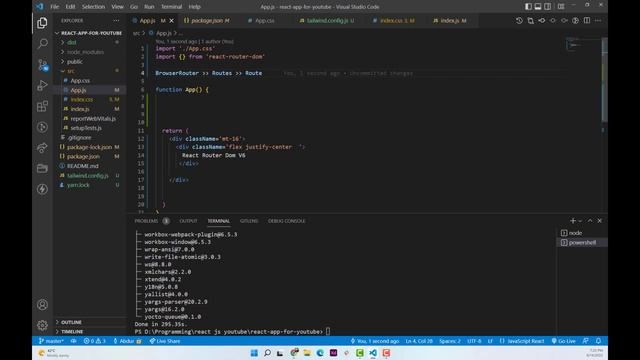Open the Help menu
This screenshot has width=640, height=360.
[x=194, y=7]
